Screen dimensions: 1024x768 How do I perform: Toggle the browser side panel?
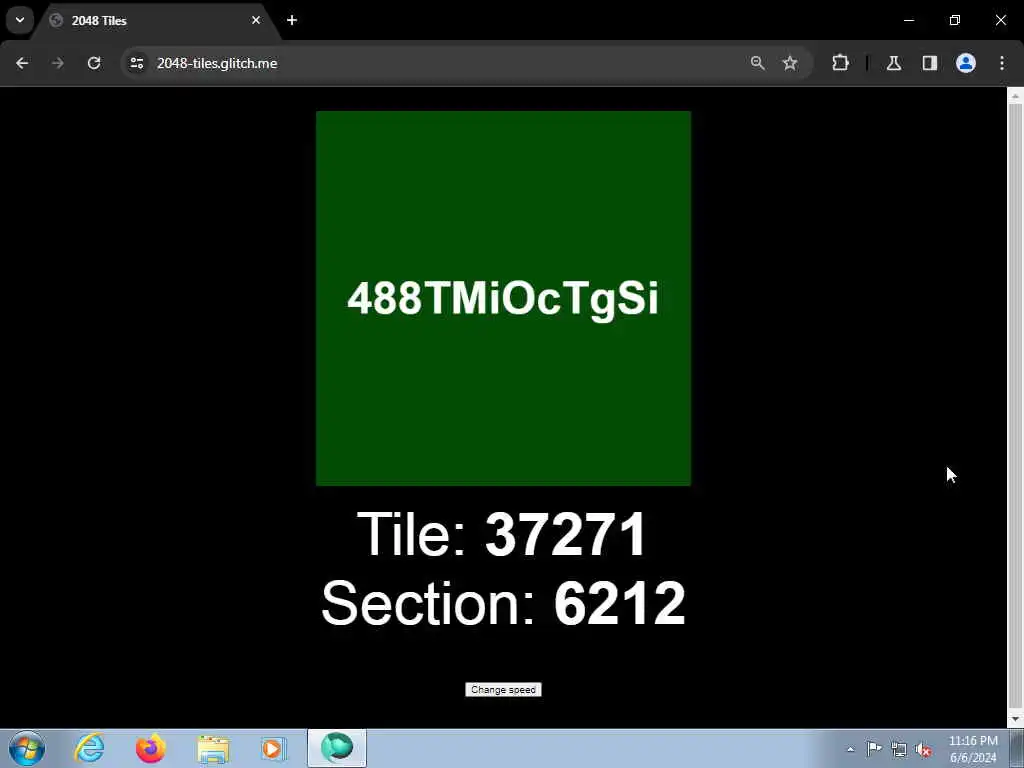[930, 63]
